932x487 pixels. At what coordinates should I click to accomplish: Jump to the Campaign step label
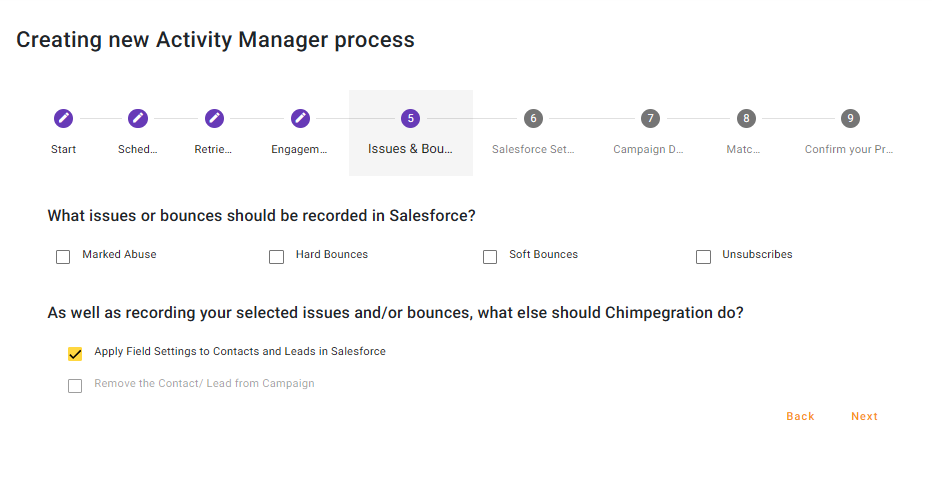pos(649,149)
